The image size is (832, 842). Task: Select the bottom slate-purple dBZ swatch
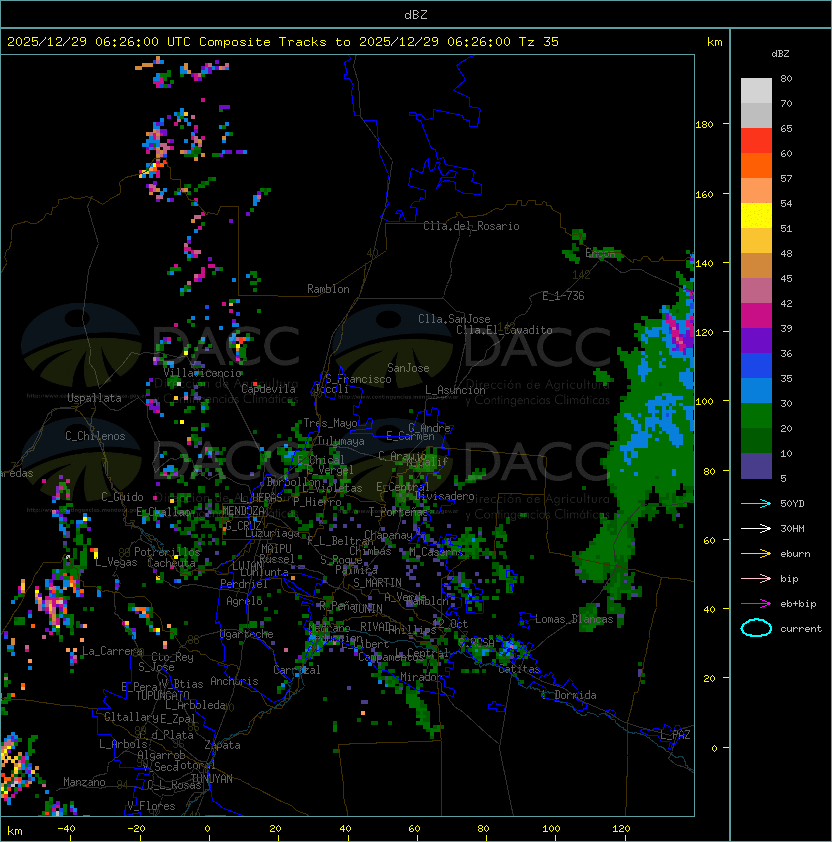[756, 466]
